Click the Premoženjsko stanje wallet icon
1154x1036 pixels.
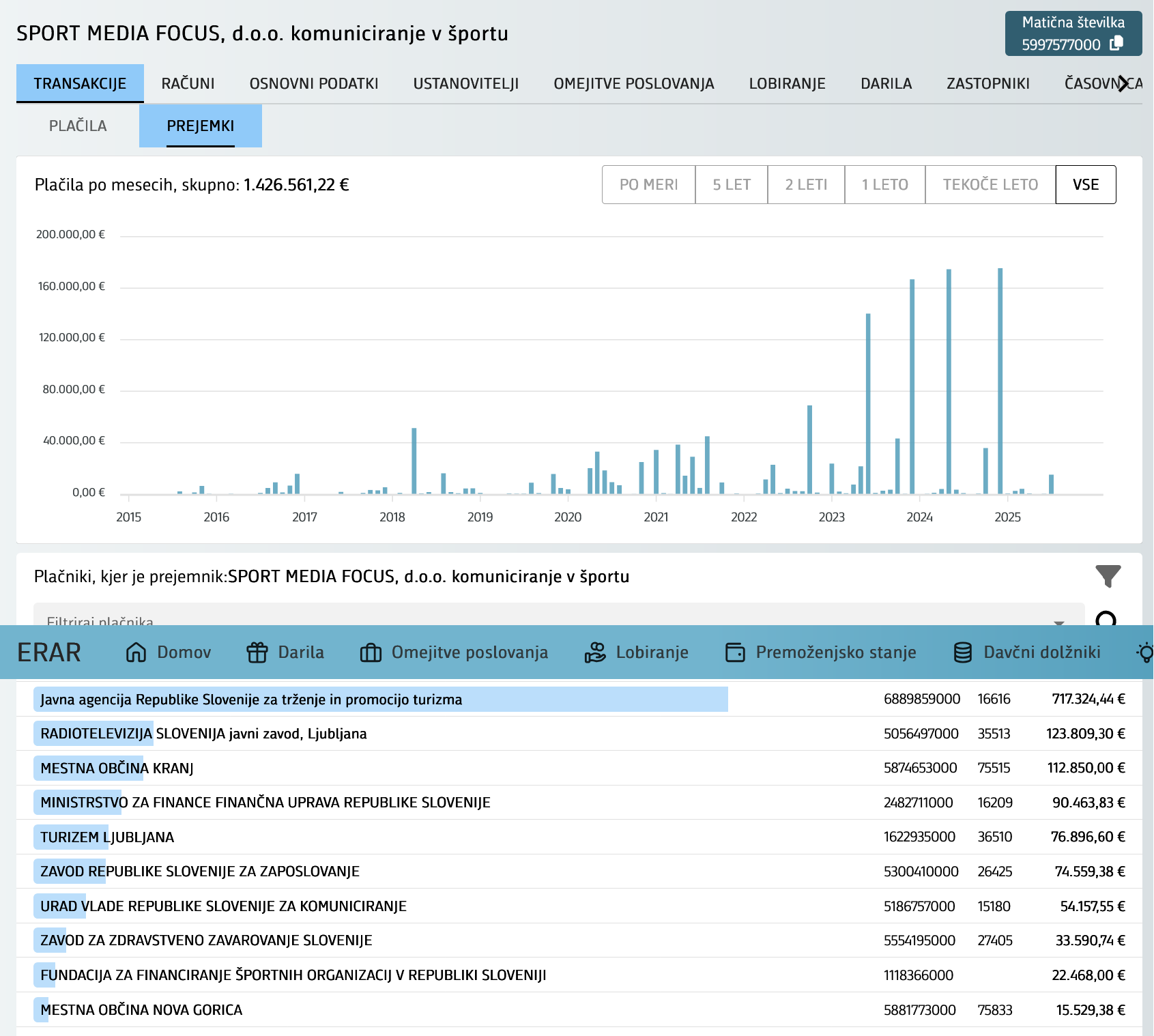tap(735, 652)
